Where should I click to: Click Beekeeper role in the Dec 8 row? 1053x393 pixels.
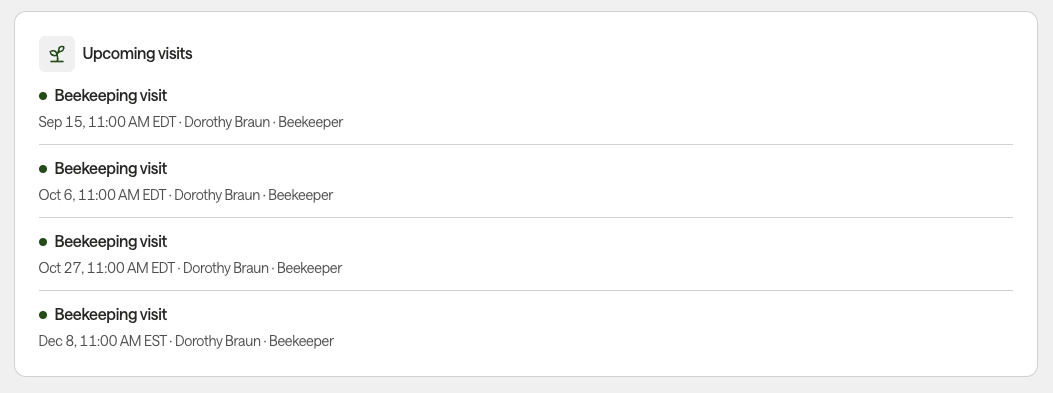(x=301, y=341)
